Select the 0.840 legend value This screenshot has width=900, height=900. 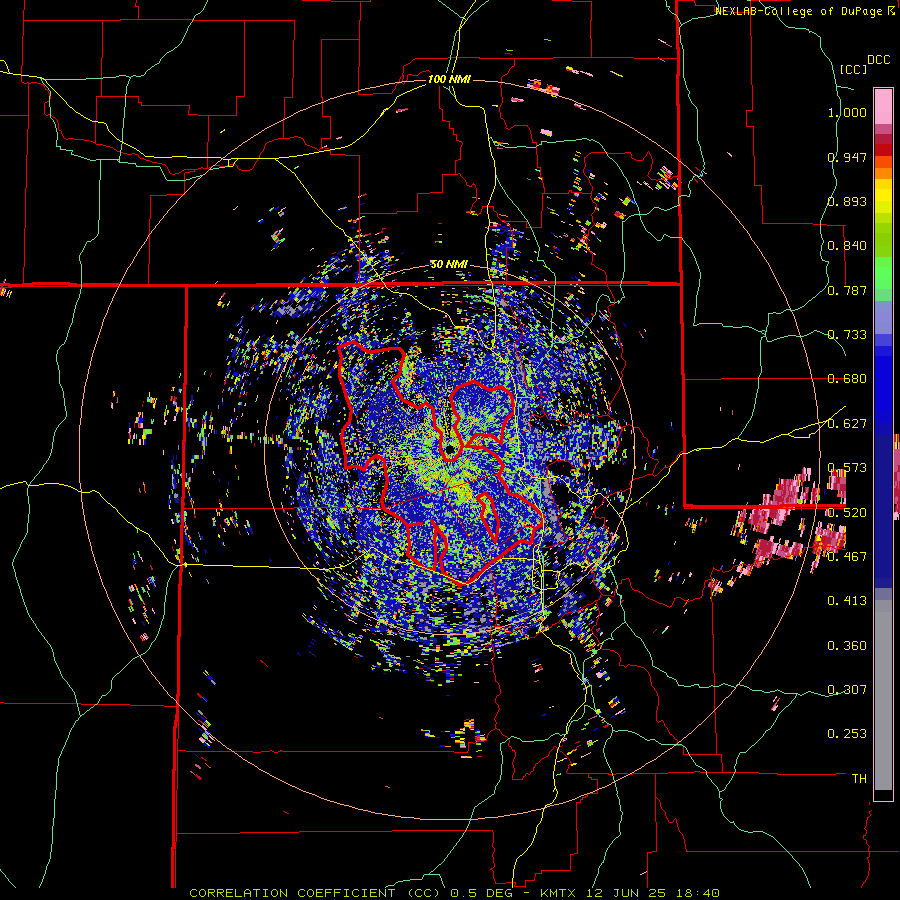(x=847, y=246)
